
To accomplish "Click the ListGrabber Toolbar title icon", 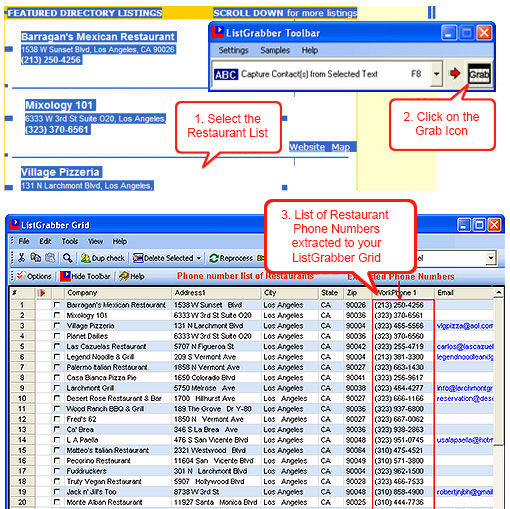I will (x=218, y=32).
